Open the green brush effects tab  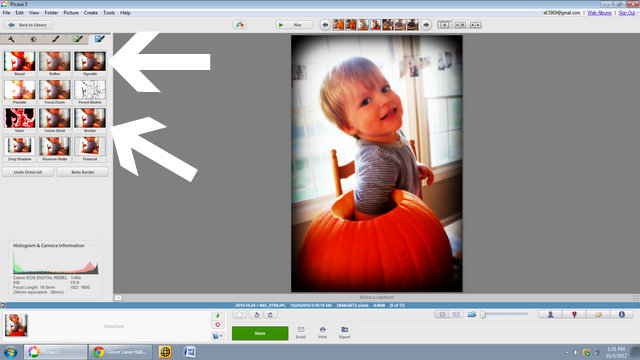pyautogui.click(x=78, y=39)
